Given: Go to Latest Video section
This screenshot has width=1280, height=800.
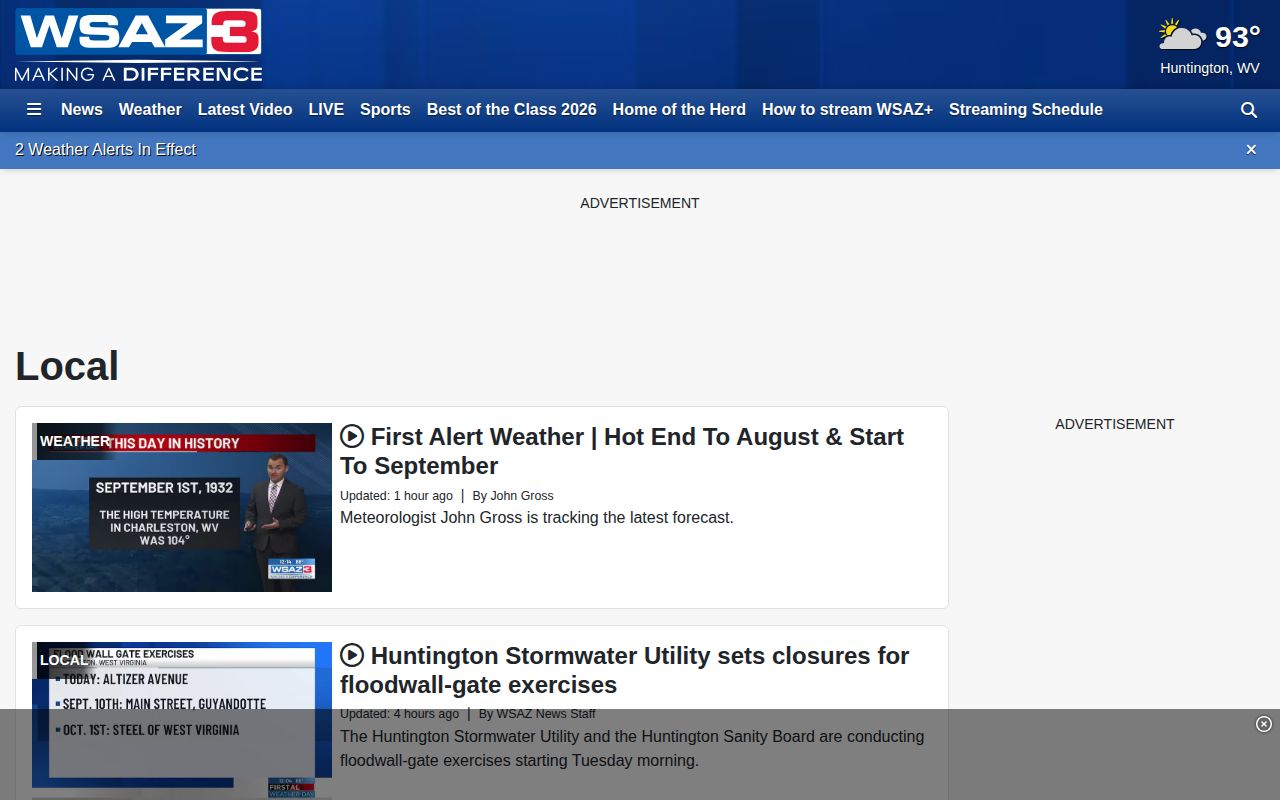Looking at the screenshot, I should [x=245, y=110].
